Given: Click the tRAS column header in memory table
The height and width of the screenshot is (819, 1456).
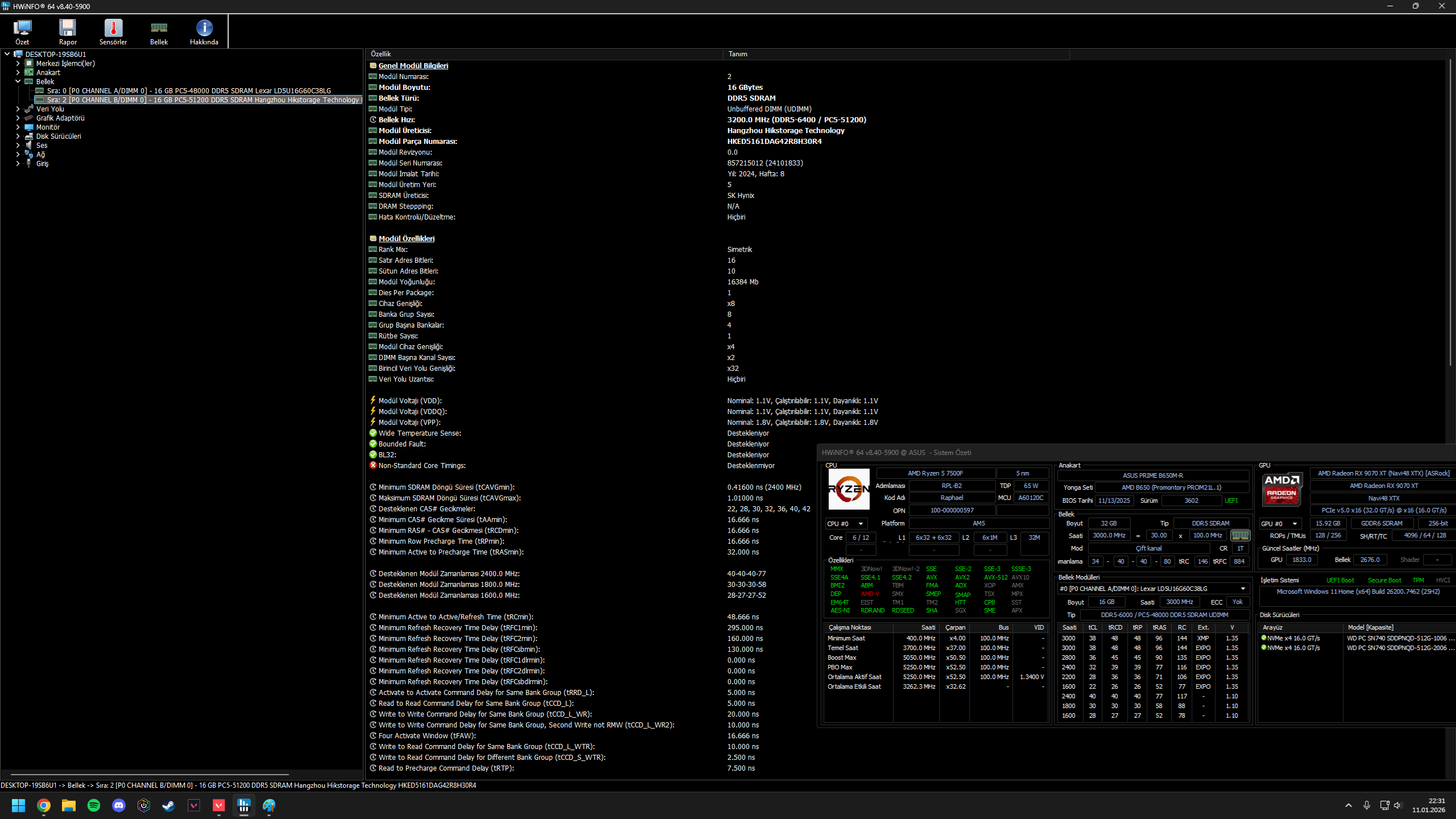Looking at the screenshot, I should (1159, 627).
